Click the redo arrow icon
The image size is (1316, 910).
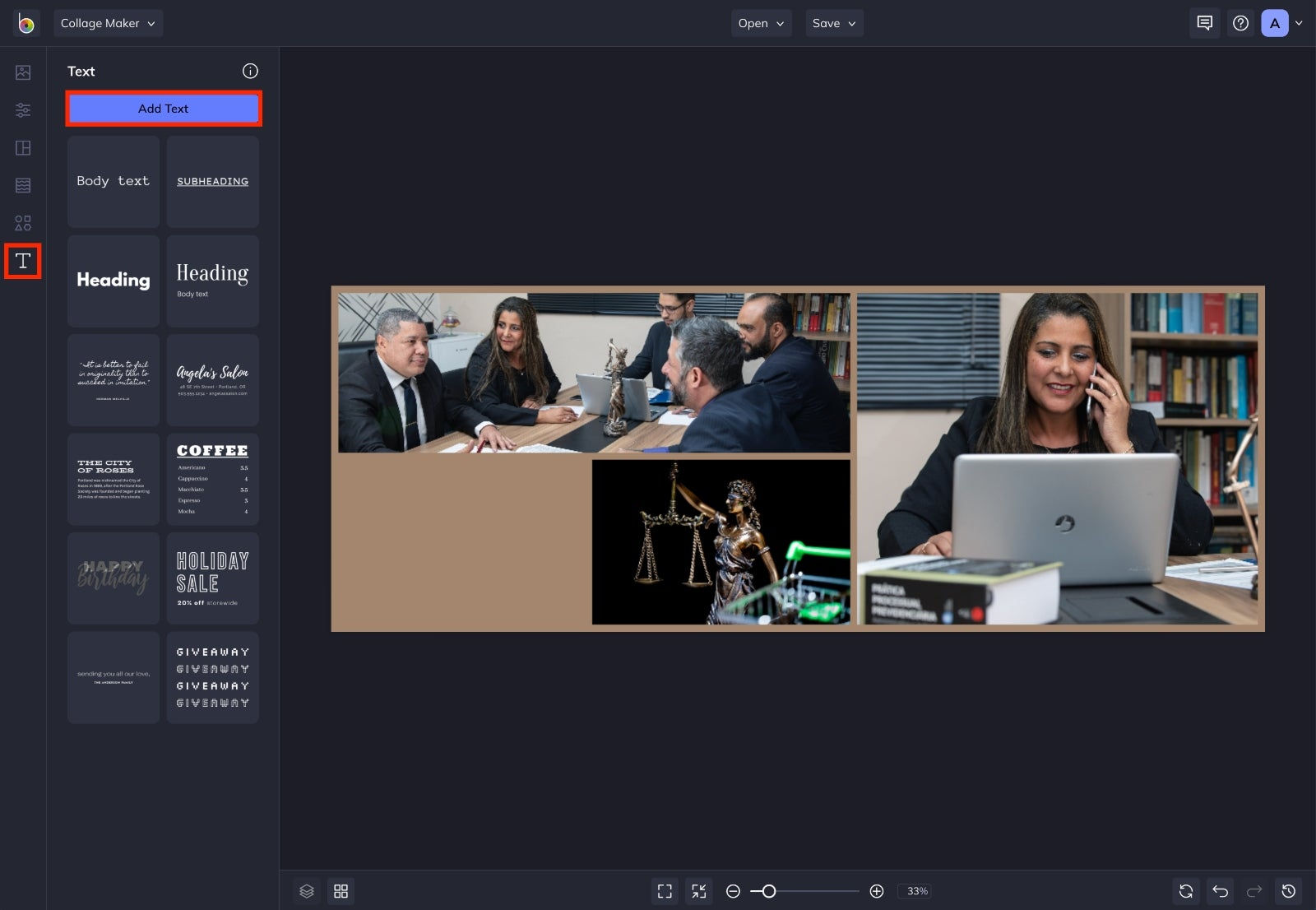tap(1254, 891)
